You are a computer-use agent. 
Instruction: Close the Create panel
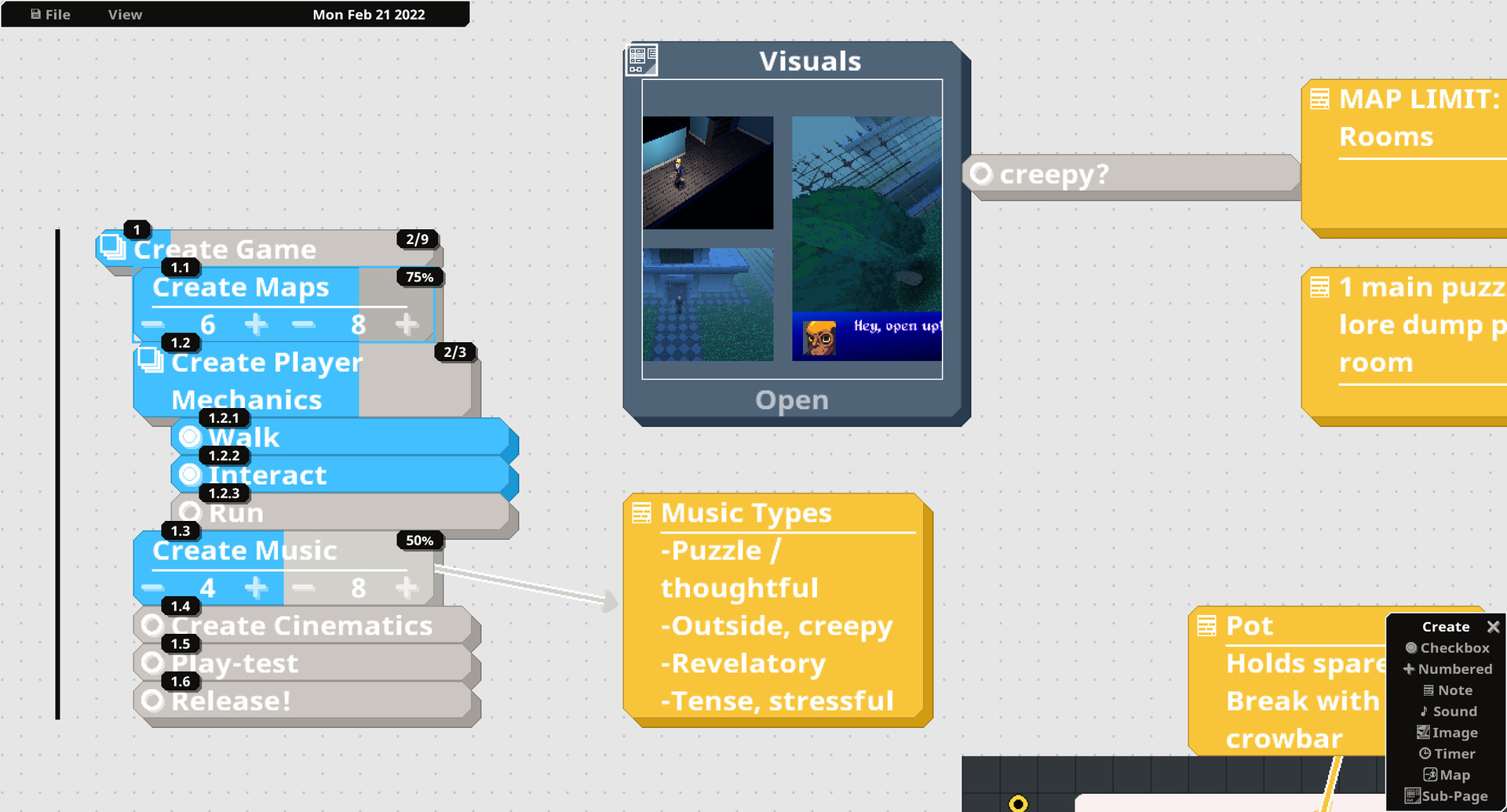(x=1493, y=627)
